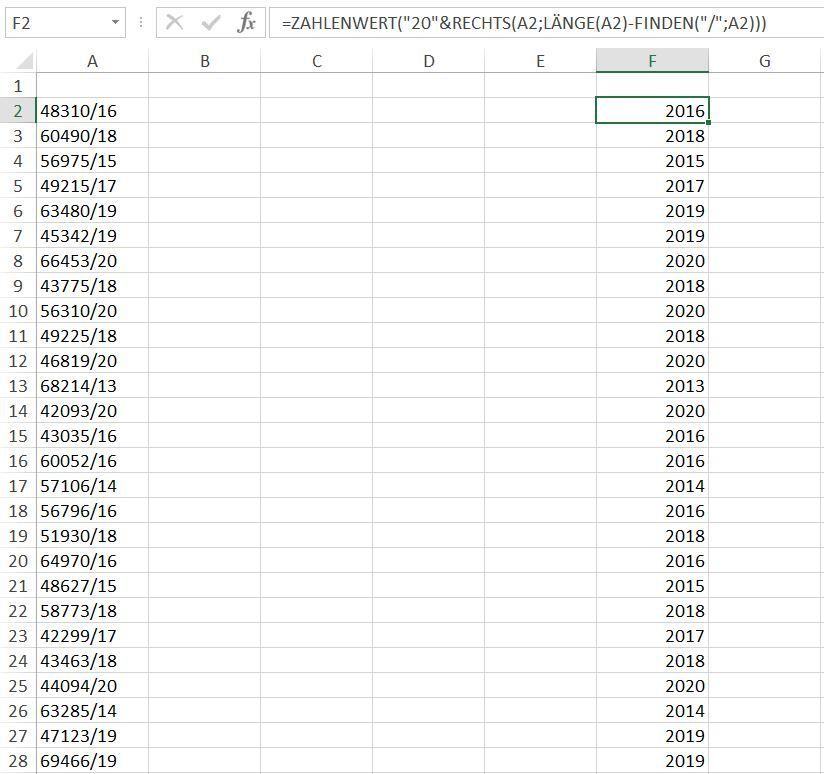Click cell containing 56796/16
This screenshot has height=774, width=824.
click(x=92, y=510)
